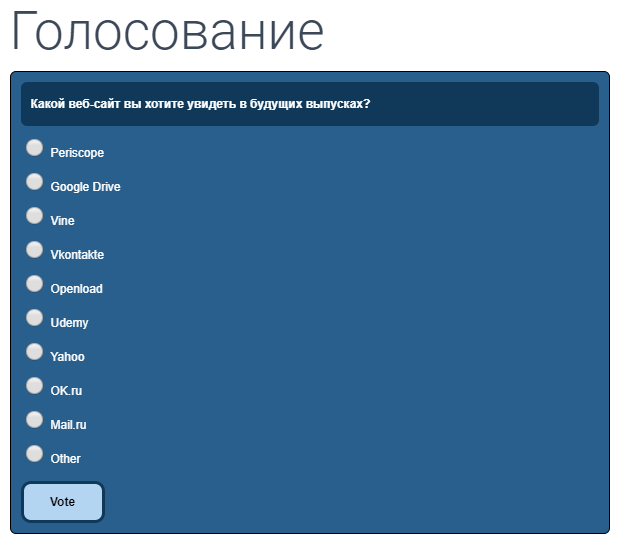
Task: Click the Periscope label text
Action: [77, 153]
